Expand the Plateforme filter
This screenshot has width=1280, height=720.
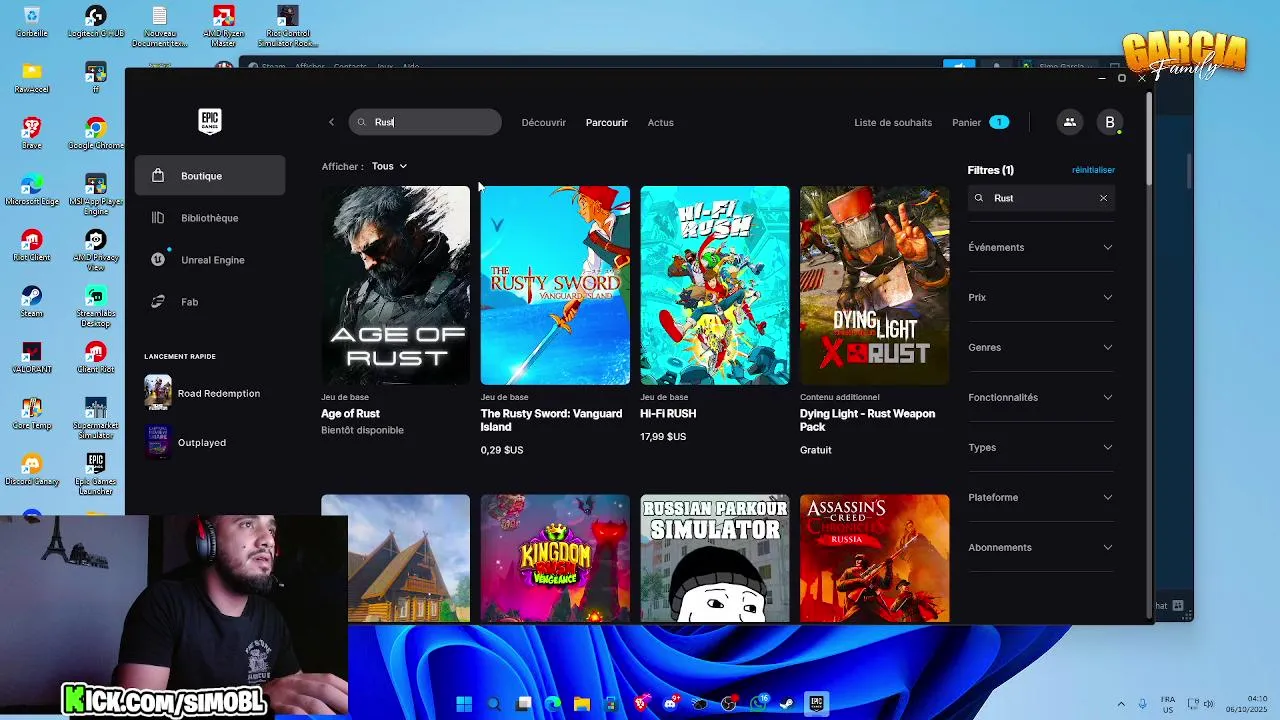point(1041,497)
